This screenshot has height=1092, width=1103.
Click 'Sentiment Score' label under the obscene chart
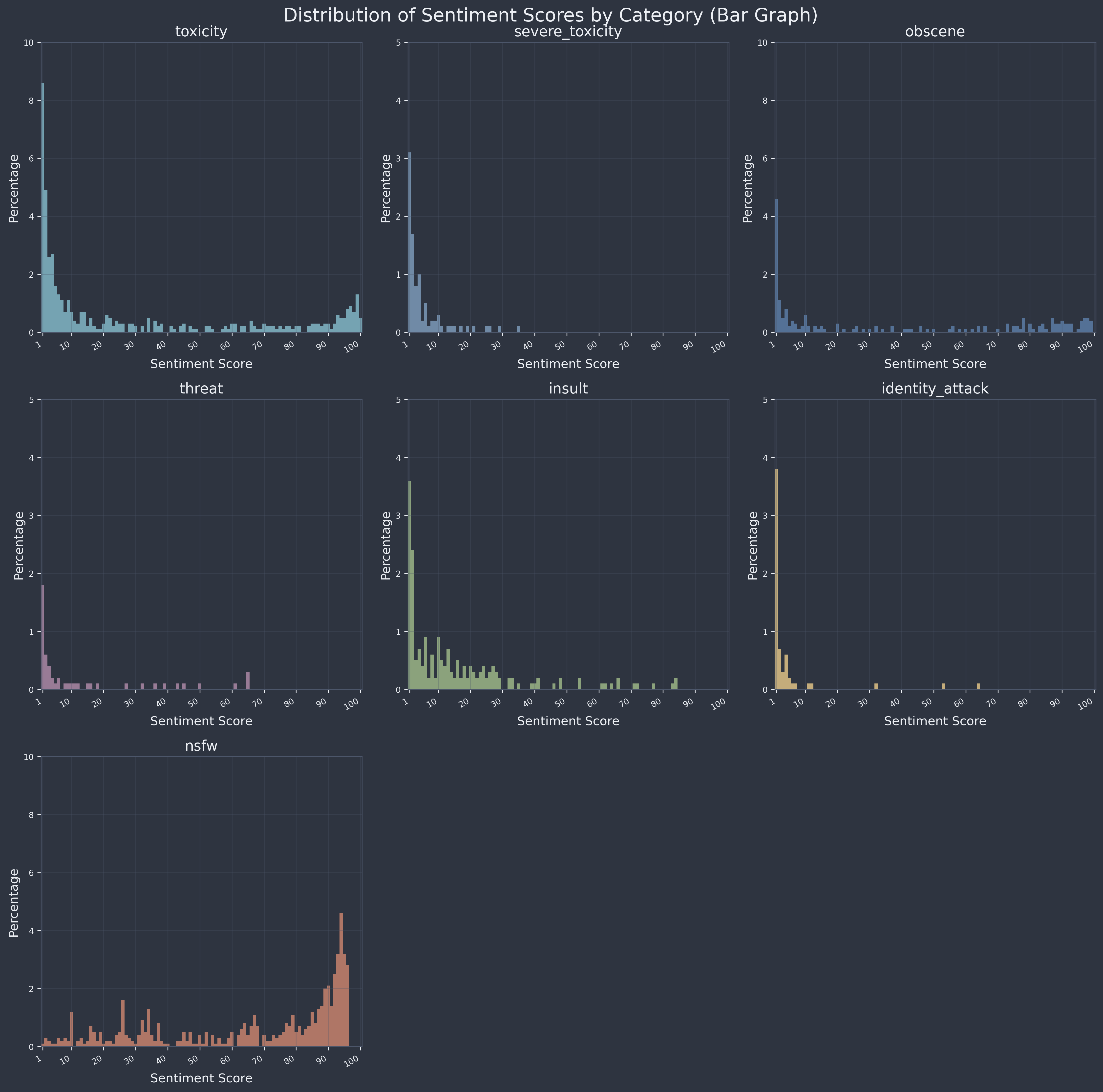pos(935,364)
